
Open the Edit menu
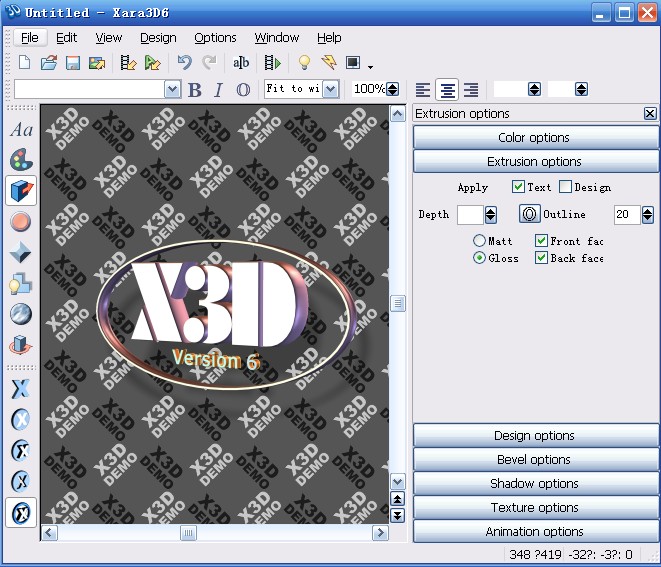tap(66, 38)
